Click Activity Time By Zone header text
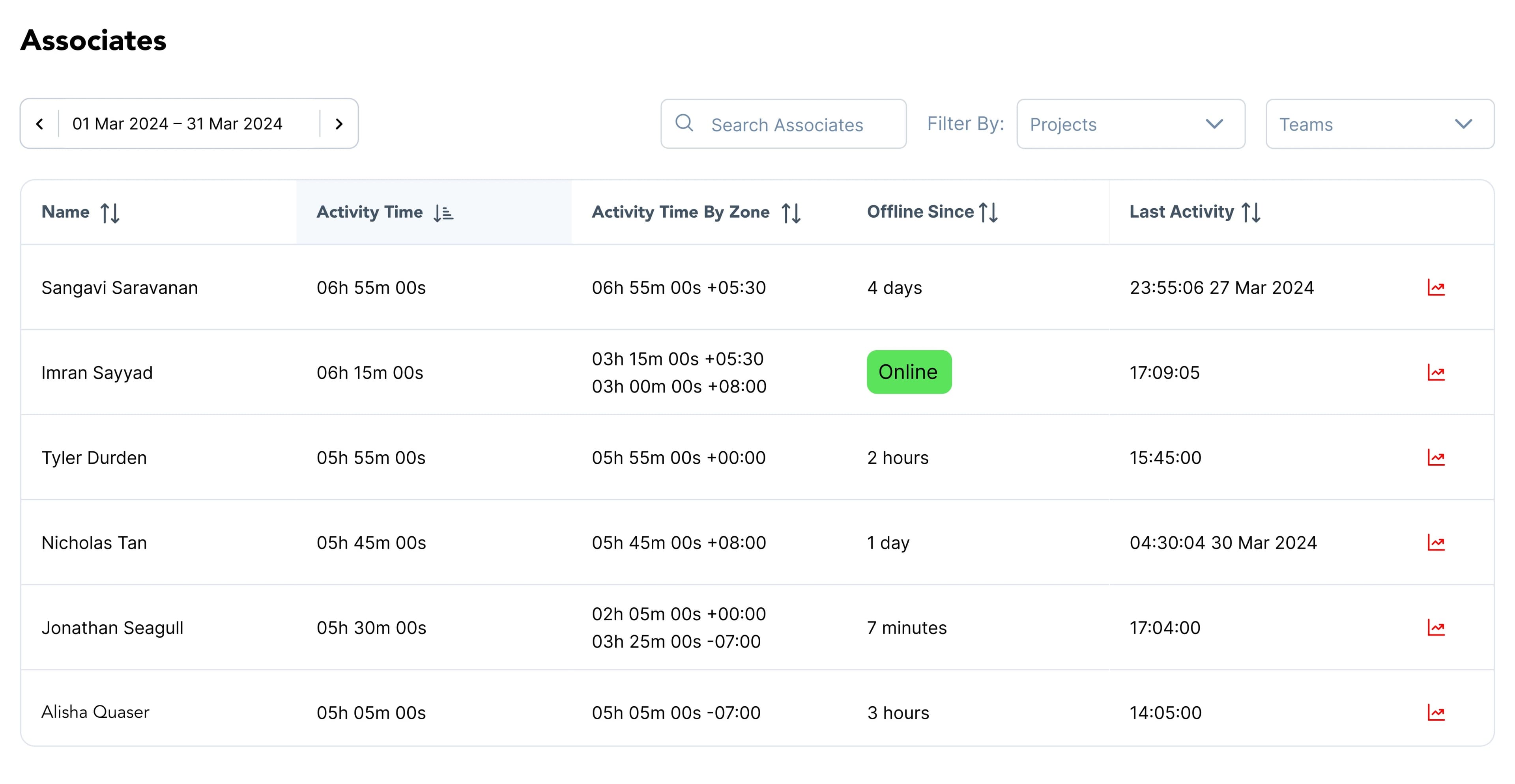Image resolution: width=1515 pixels, height=784 pixels. click(x=681, y=211)
